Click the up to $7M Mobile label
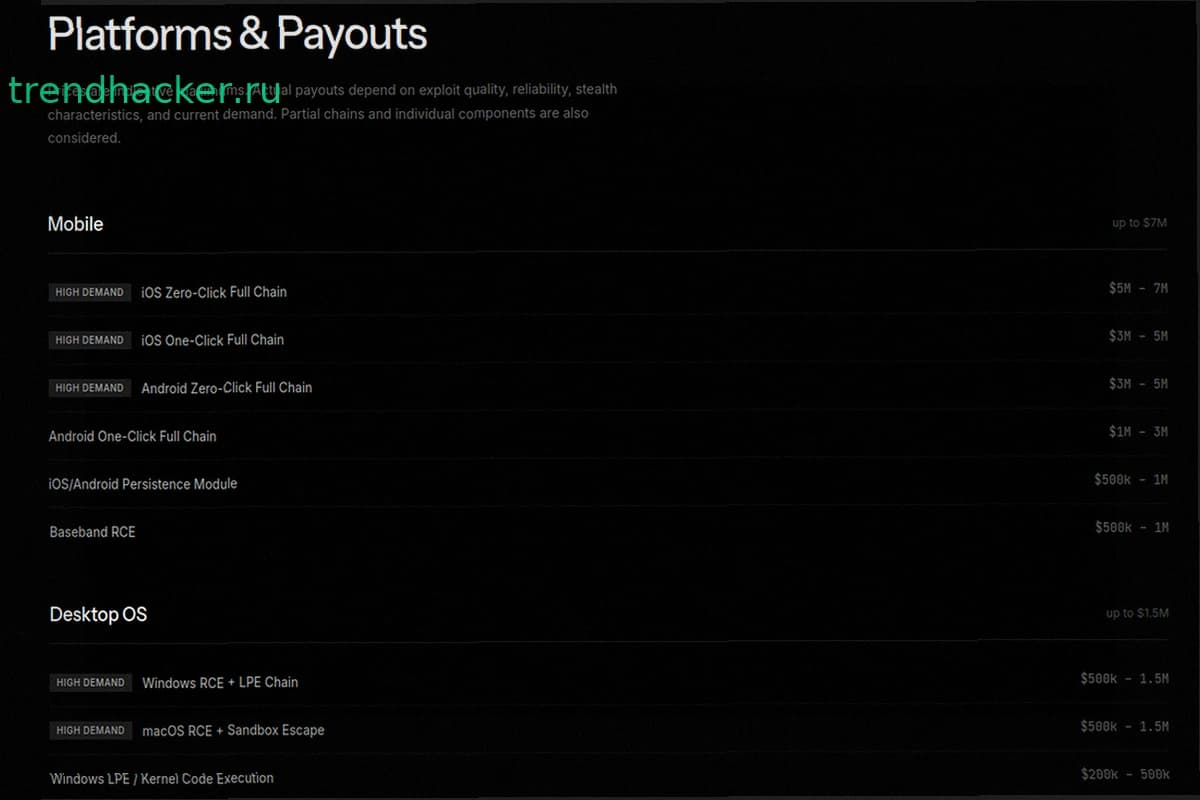Viewport: 1200px width, 800px height. click(1140, 223)
